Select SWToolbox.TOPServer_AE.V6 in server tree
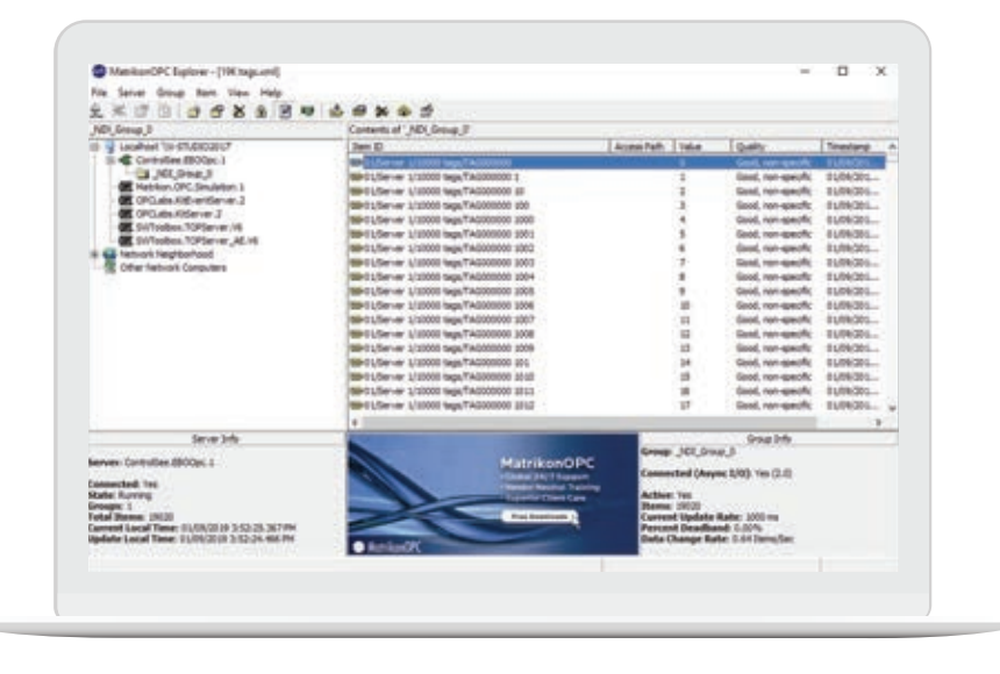The height and width of the screenshot is (674, 1000). pos(197,240)
